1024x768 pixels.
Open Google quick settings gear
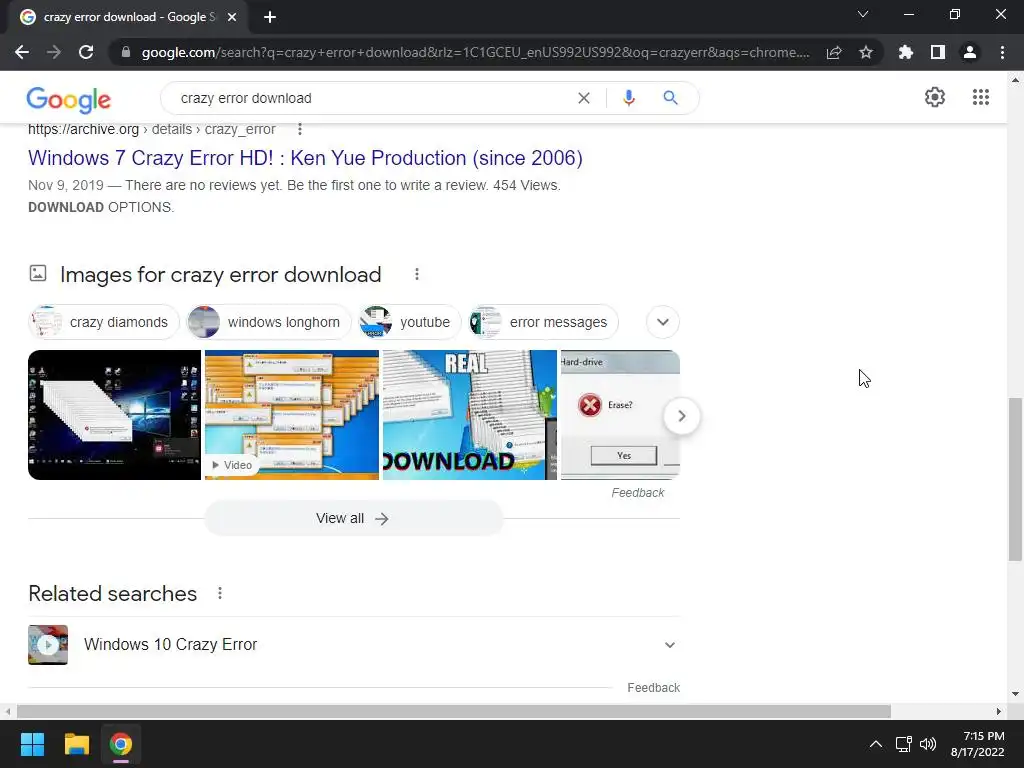(x=935, y=97)
